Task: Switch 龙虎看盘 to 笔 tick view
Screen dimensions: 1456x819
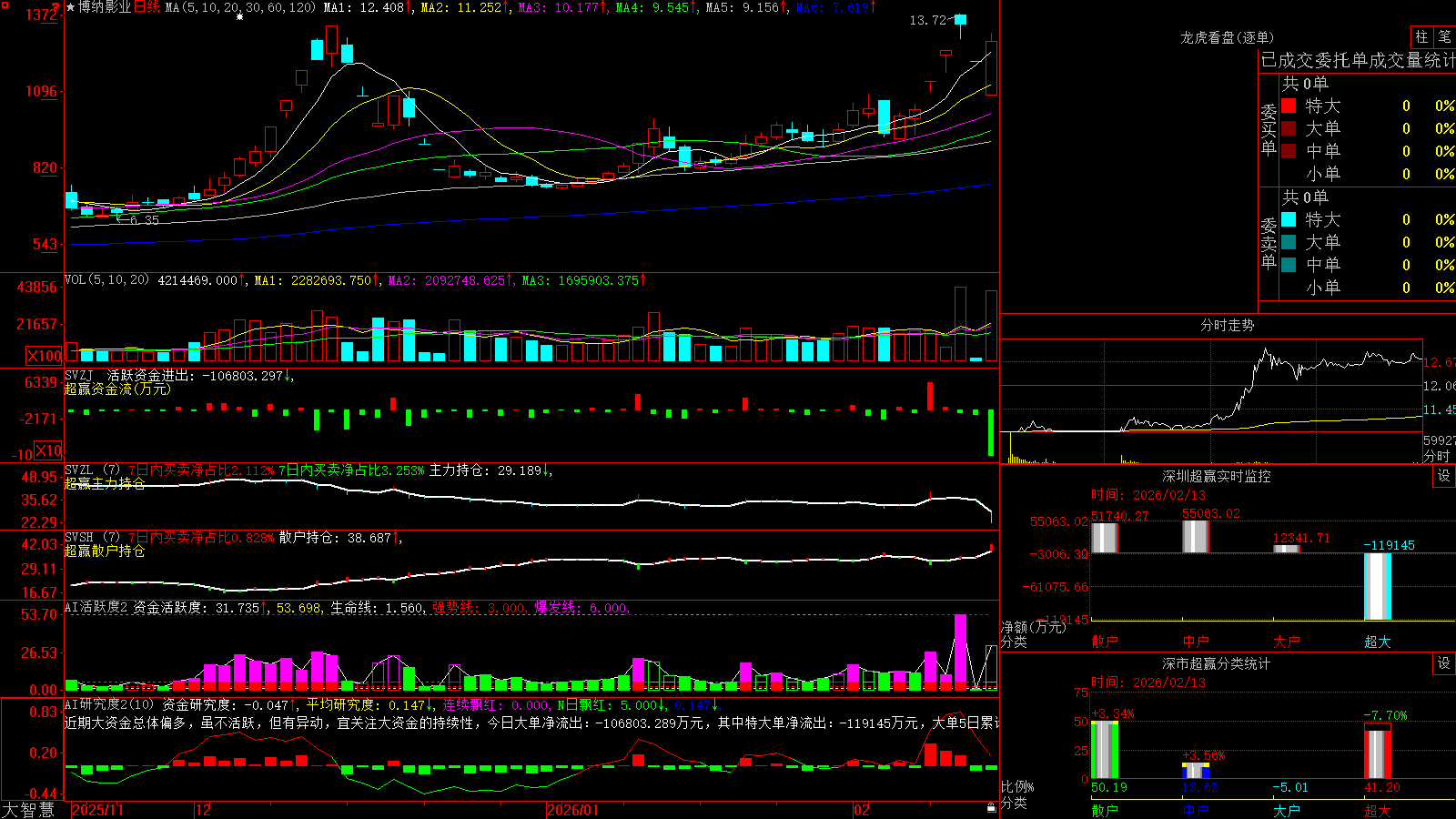Action: pos(1445,36)
